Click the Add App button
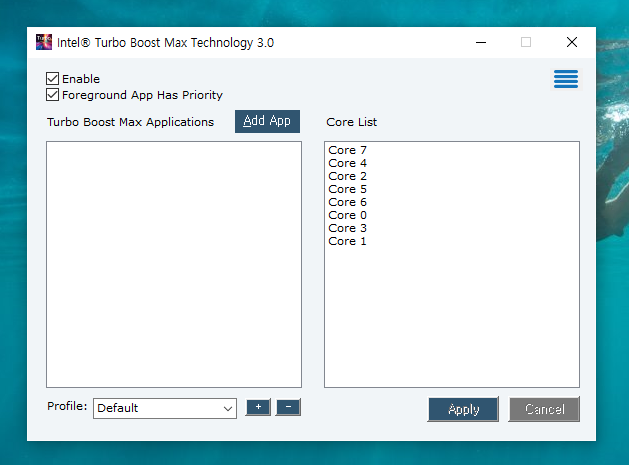Screen dimensions: 629x465 (x=267, y=121)
